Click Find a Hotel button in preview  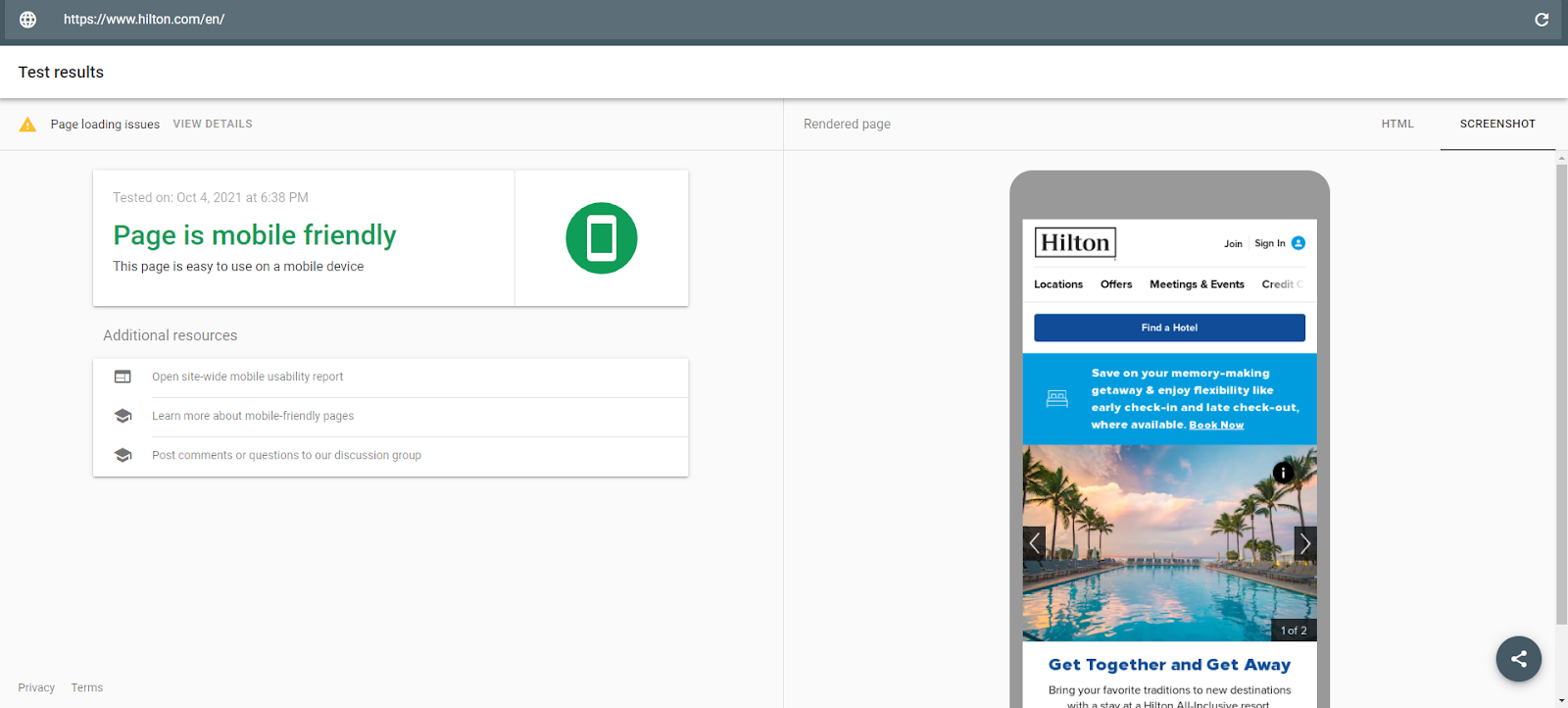[1169, 328]
